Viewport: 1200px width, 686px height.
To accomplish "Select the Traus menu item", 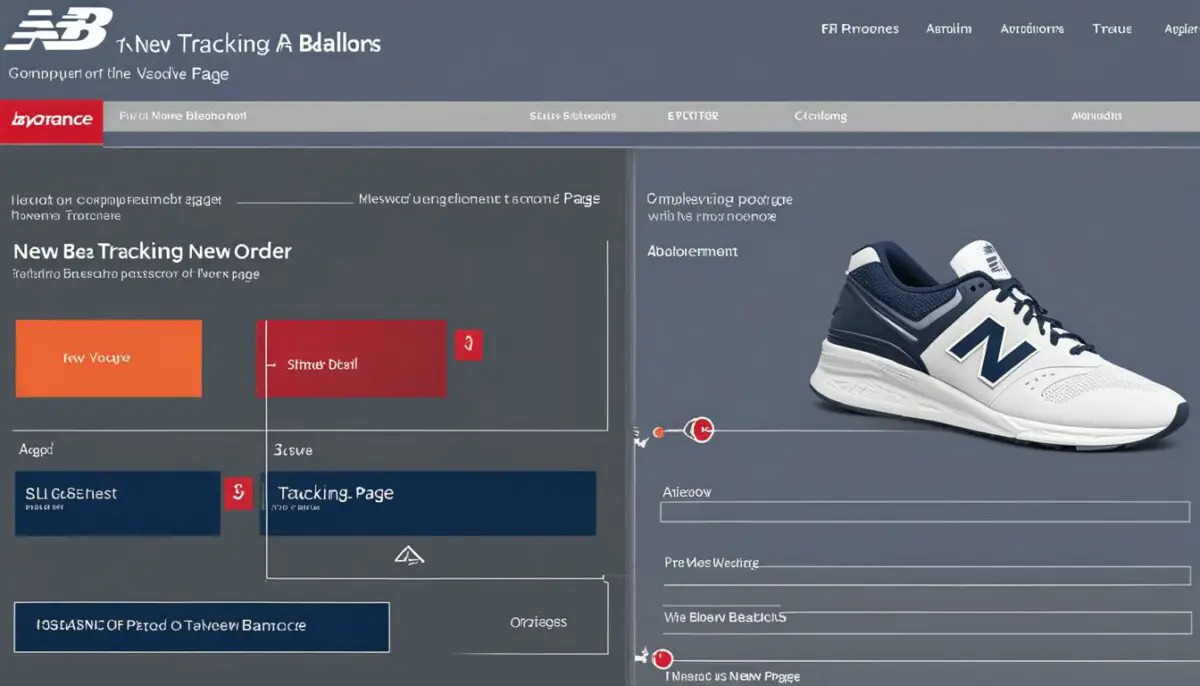I will (1112, 28).
